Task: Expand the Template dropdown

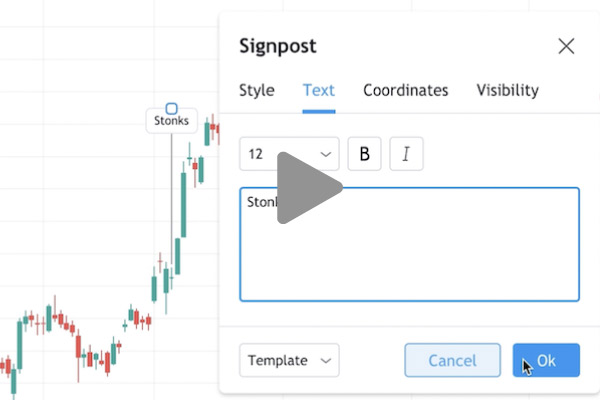Action: (x=289, y=360)
